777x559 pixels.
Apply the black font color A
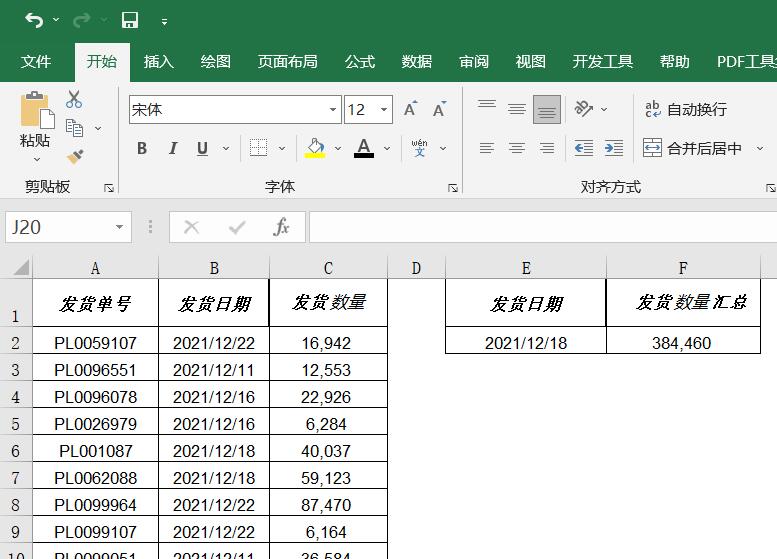[364, 148]
